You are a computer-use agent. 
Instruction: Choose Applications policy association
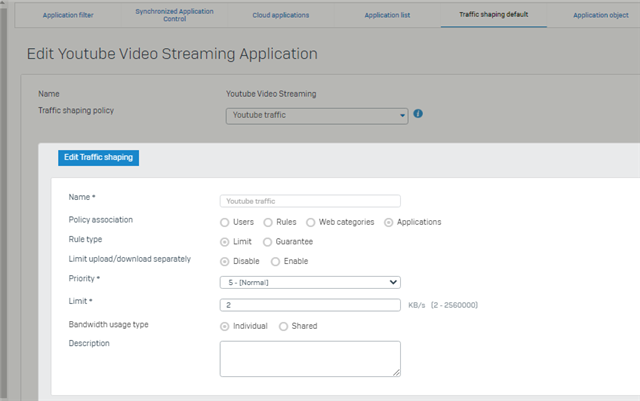[389, 223]
